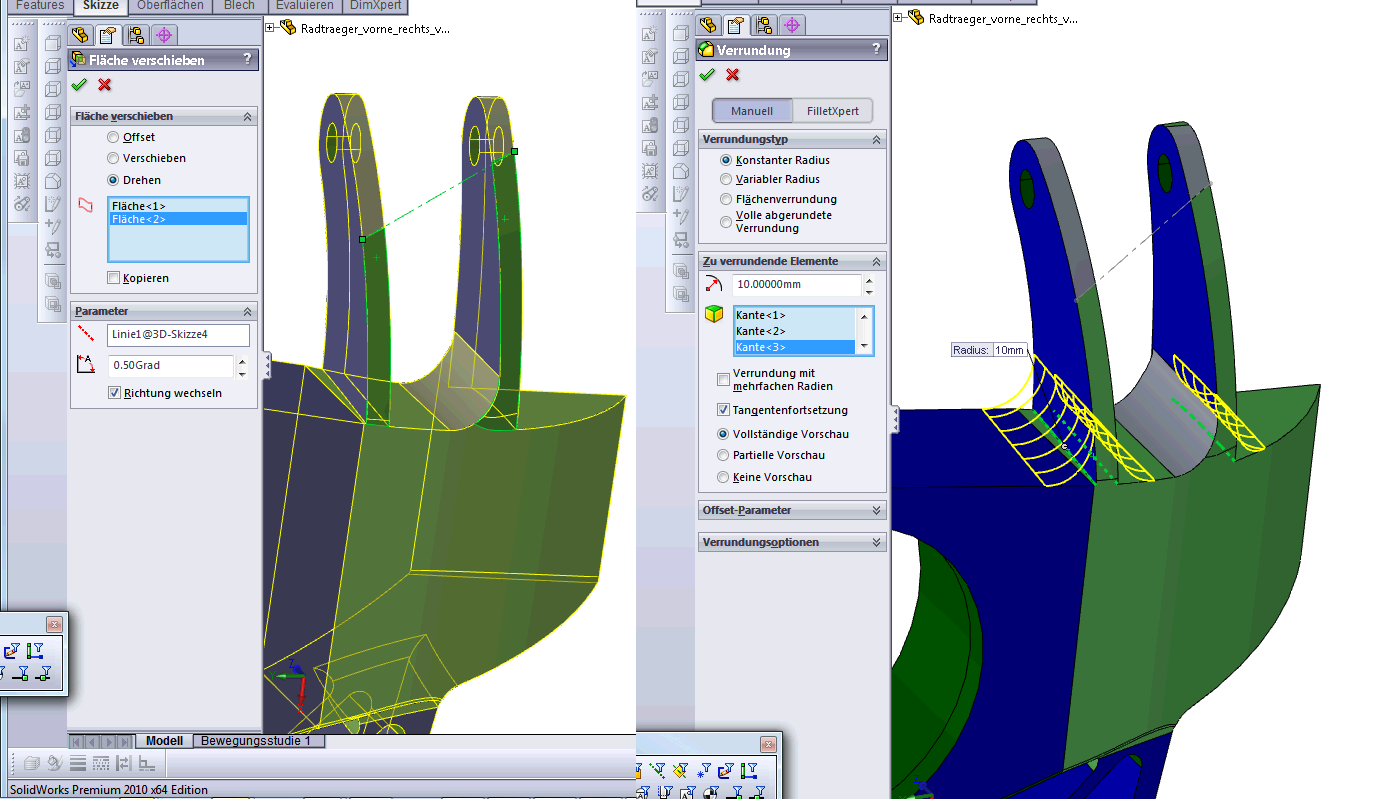Select Fläche<1> in the face list

178,206
